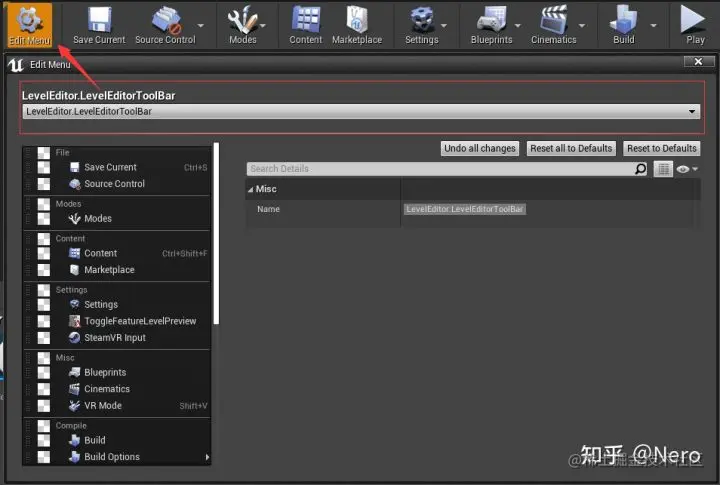
Task: Select VR Mode in the menu list
Action: coord(103,406)
